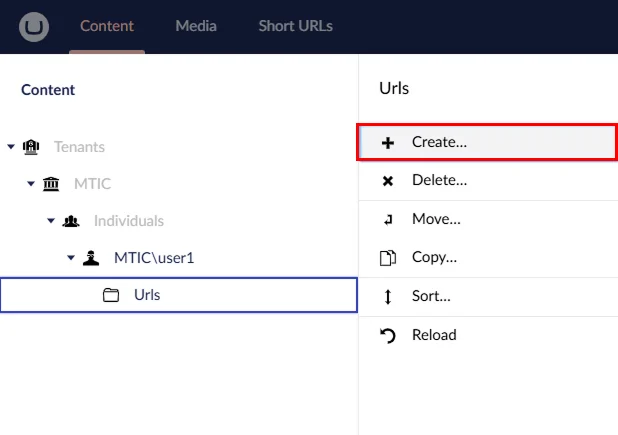The image size is (618, 435).
Task: Click the MTIC\user1 user icon
Action: [x=91, y=258]
